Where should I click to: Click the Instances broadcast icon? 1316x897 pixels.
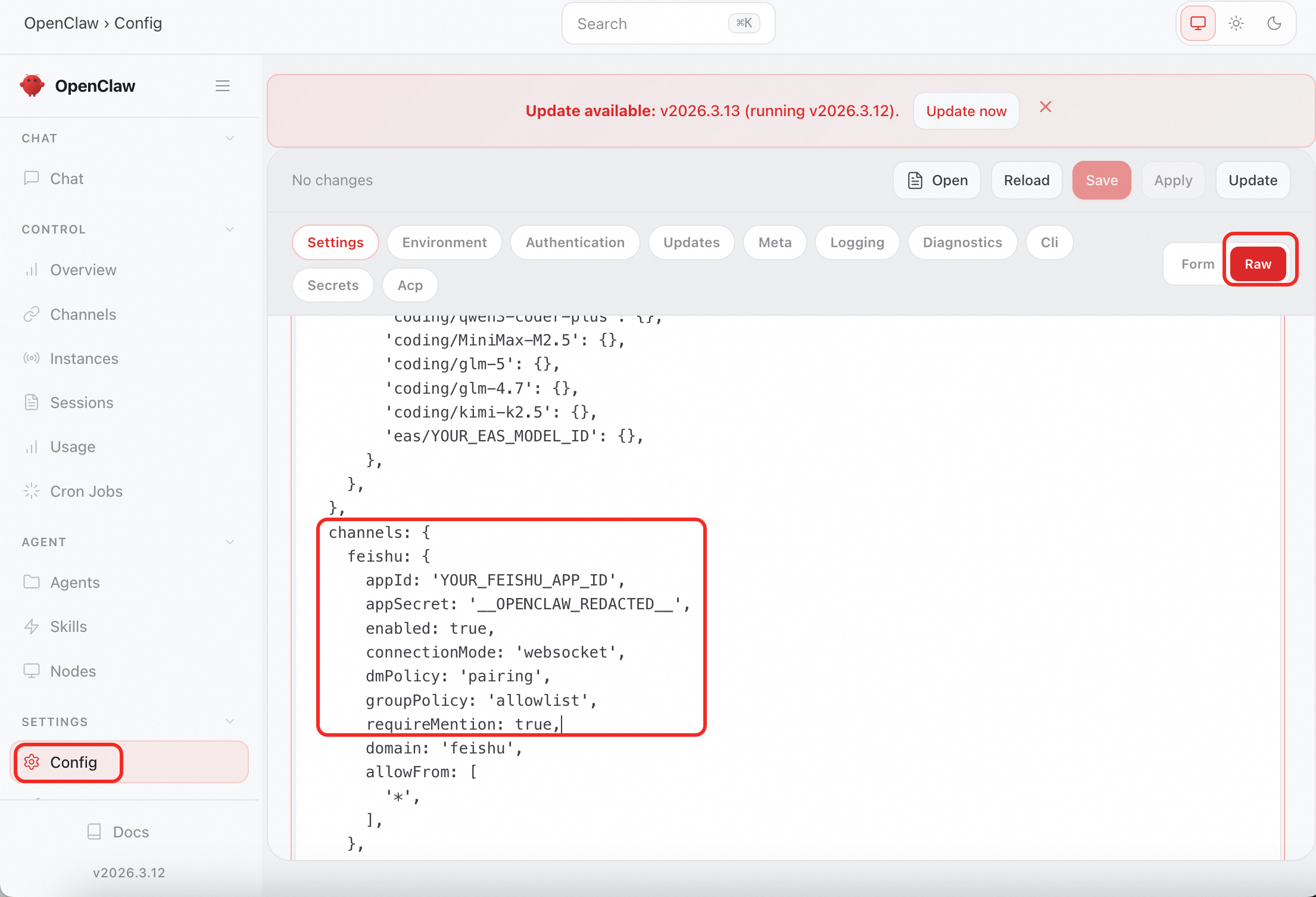pos(32,358)
